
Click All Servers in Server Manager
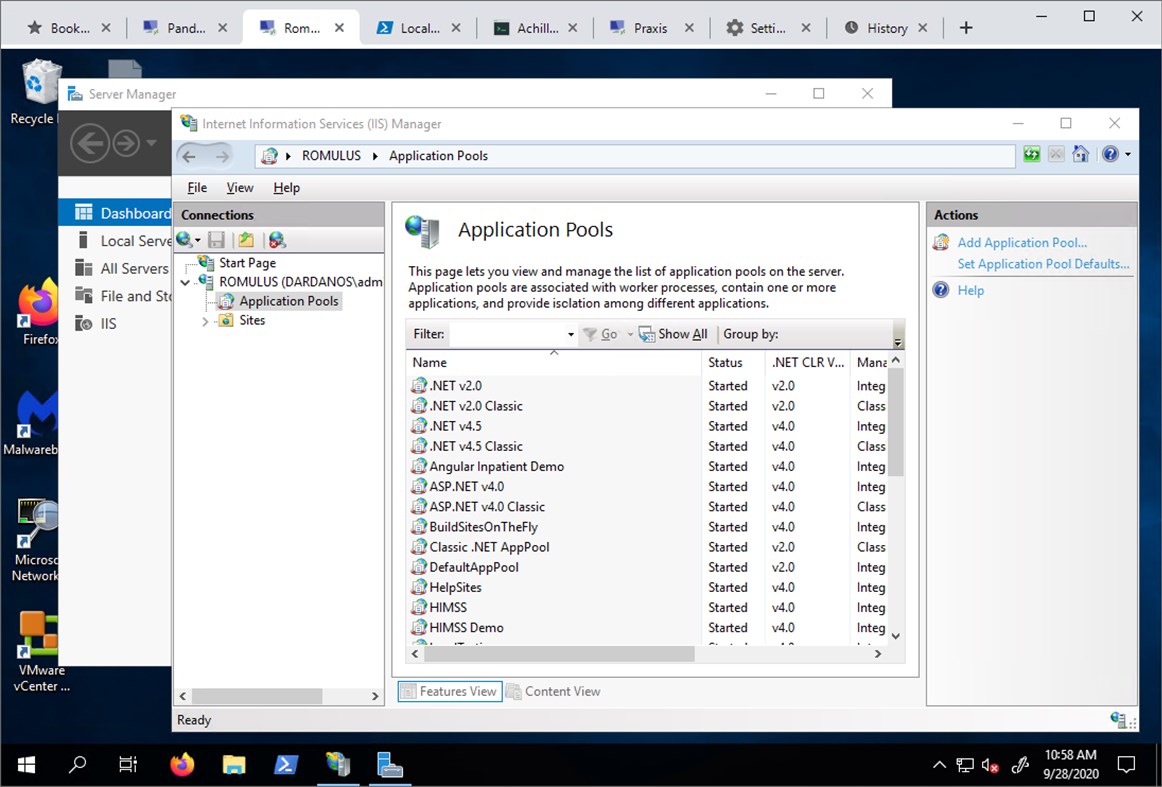[x=122, y=268]
